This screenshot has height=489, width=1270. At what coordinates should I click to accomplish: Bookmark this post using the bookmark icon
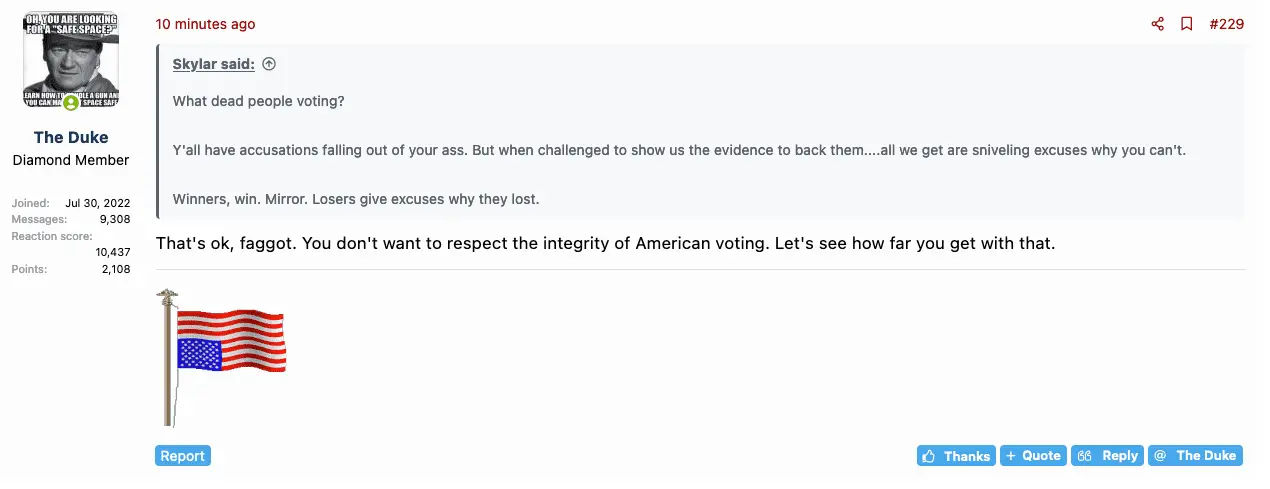(1187, 24)
